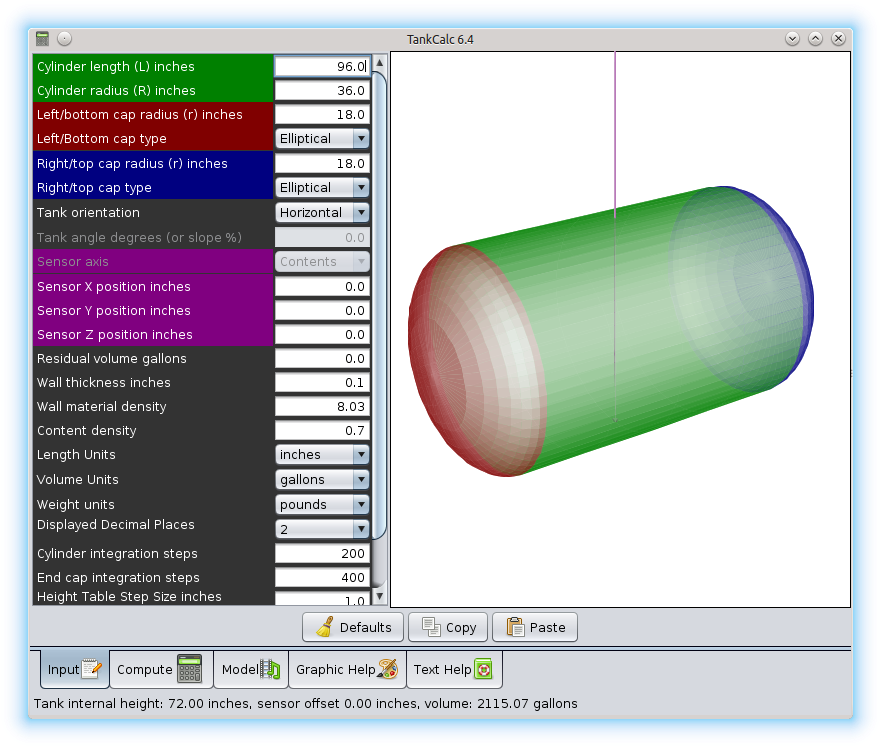The width and height of the screenshot is (880, 746).
Task: Click the Wall material density field
Action: tap(322, 407)
